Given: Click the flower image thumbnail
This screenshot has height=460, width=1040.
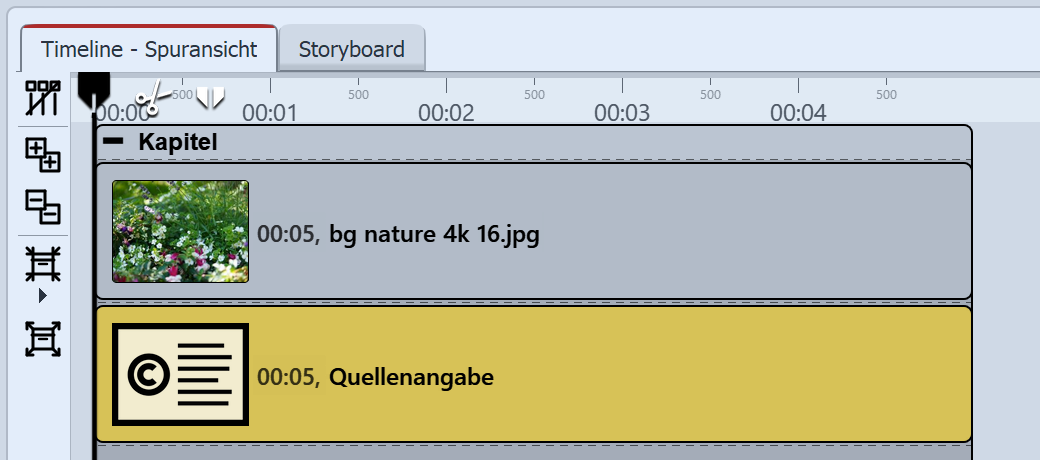Looking at the screenshot, I should (x=180, y=231).
